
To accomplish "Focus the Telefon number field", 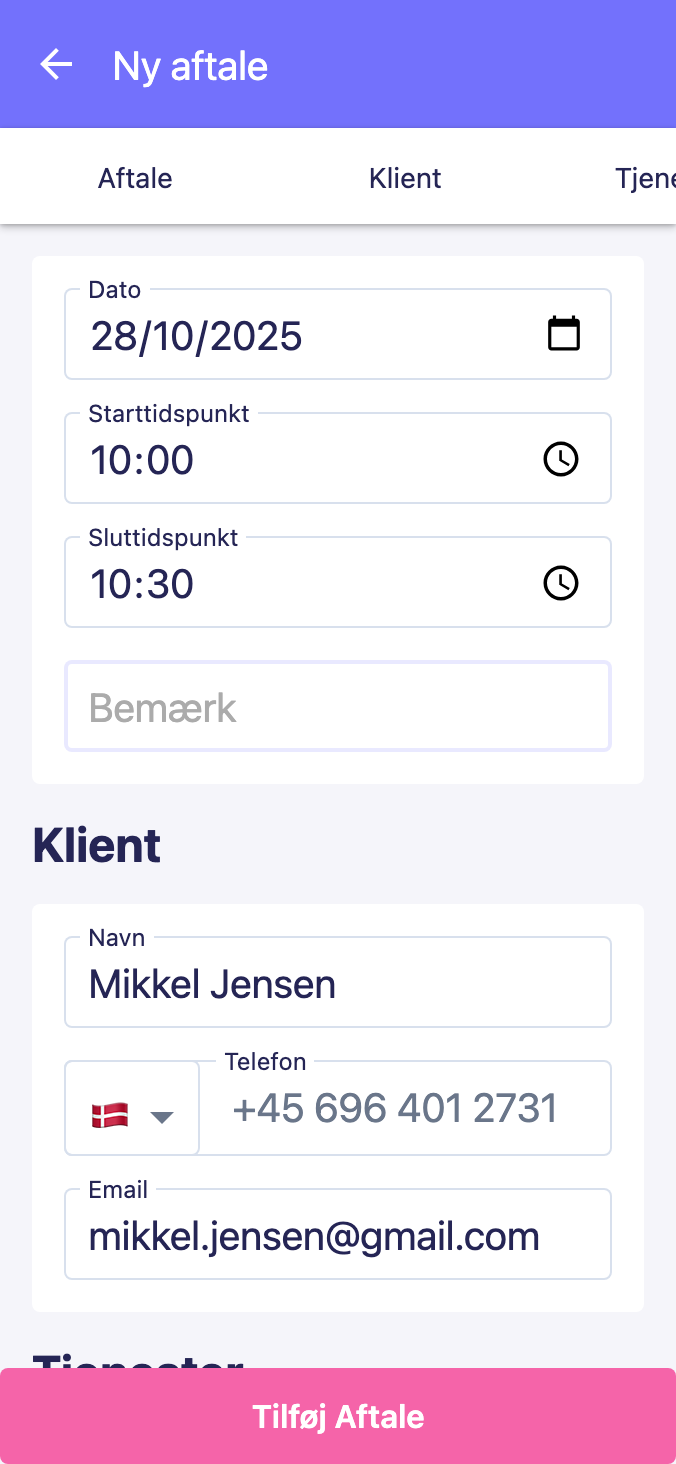I will point(405,1109).
